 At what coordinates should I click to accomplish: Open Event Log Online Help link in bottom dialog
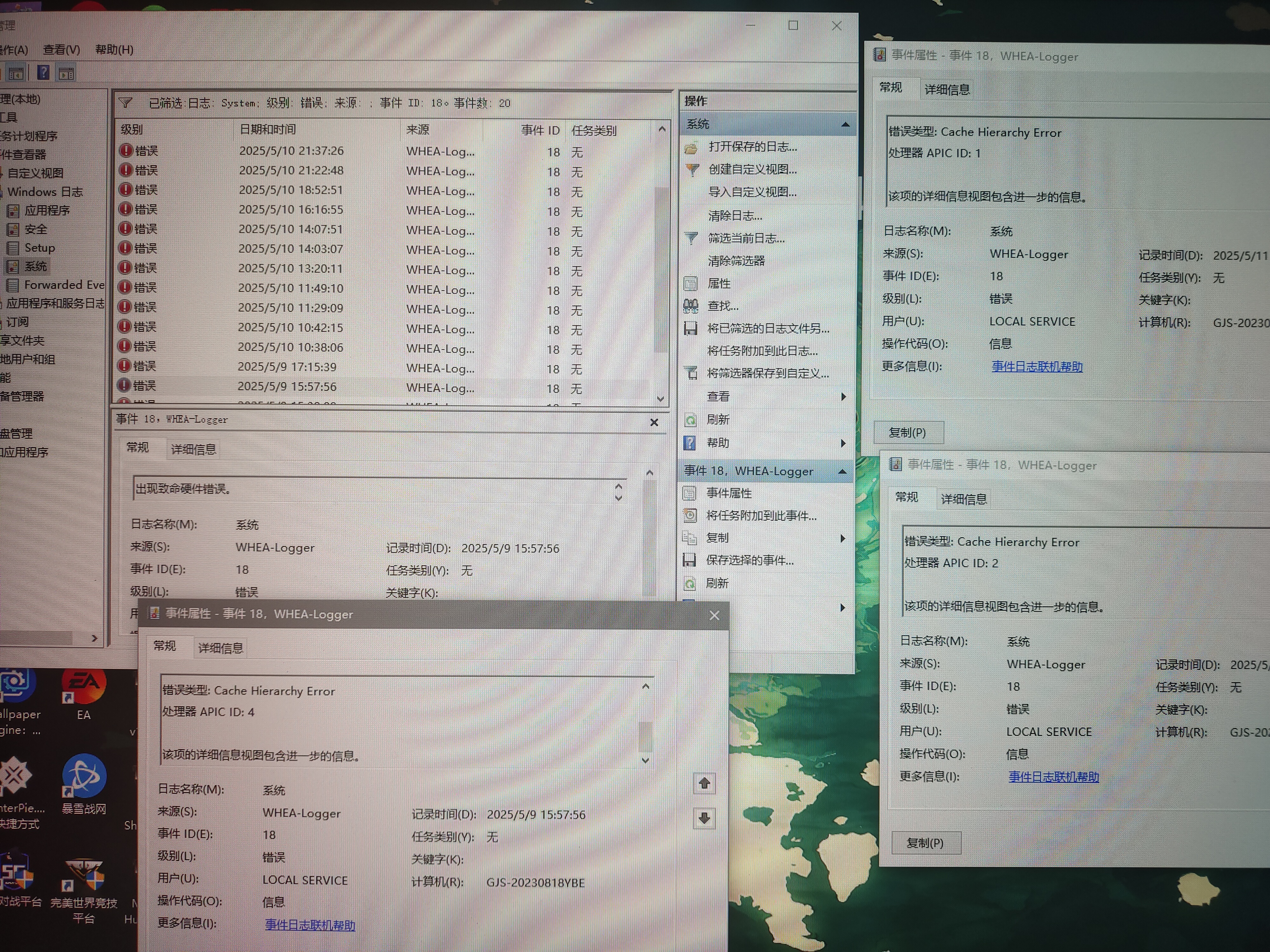[x=310, y=925]
